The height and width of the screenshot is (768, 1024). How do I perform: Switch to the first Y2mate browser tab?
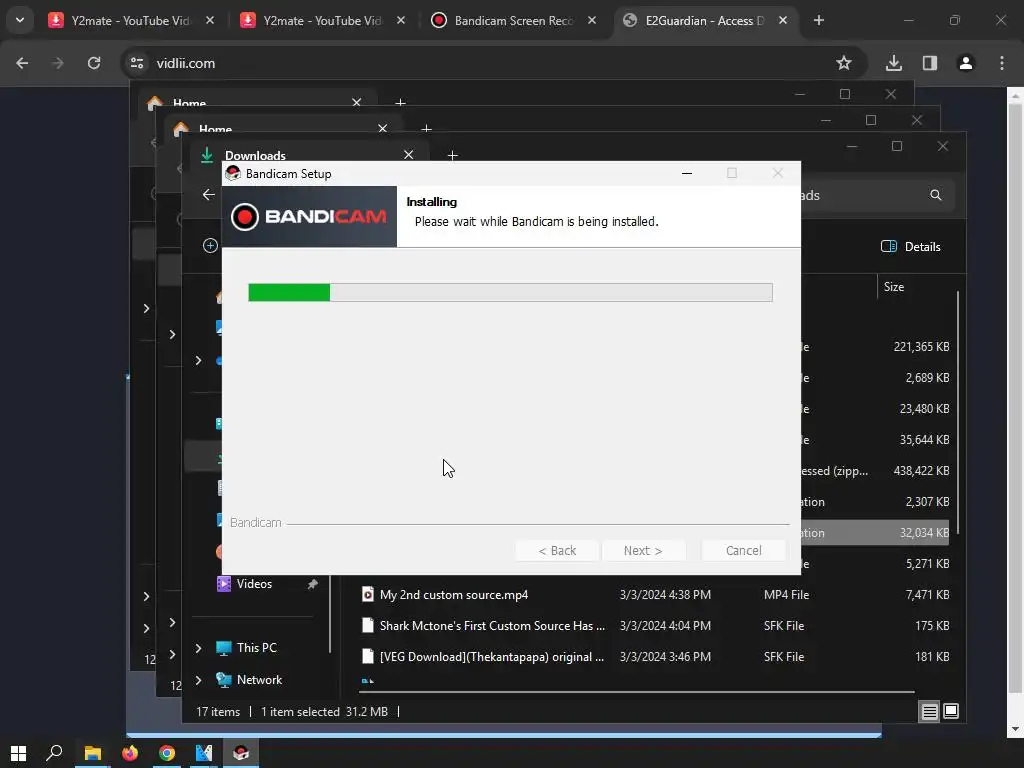click(131, 20)
